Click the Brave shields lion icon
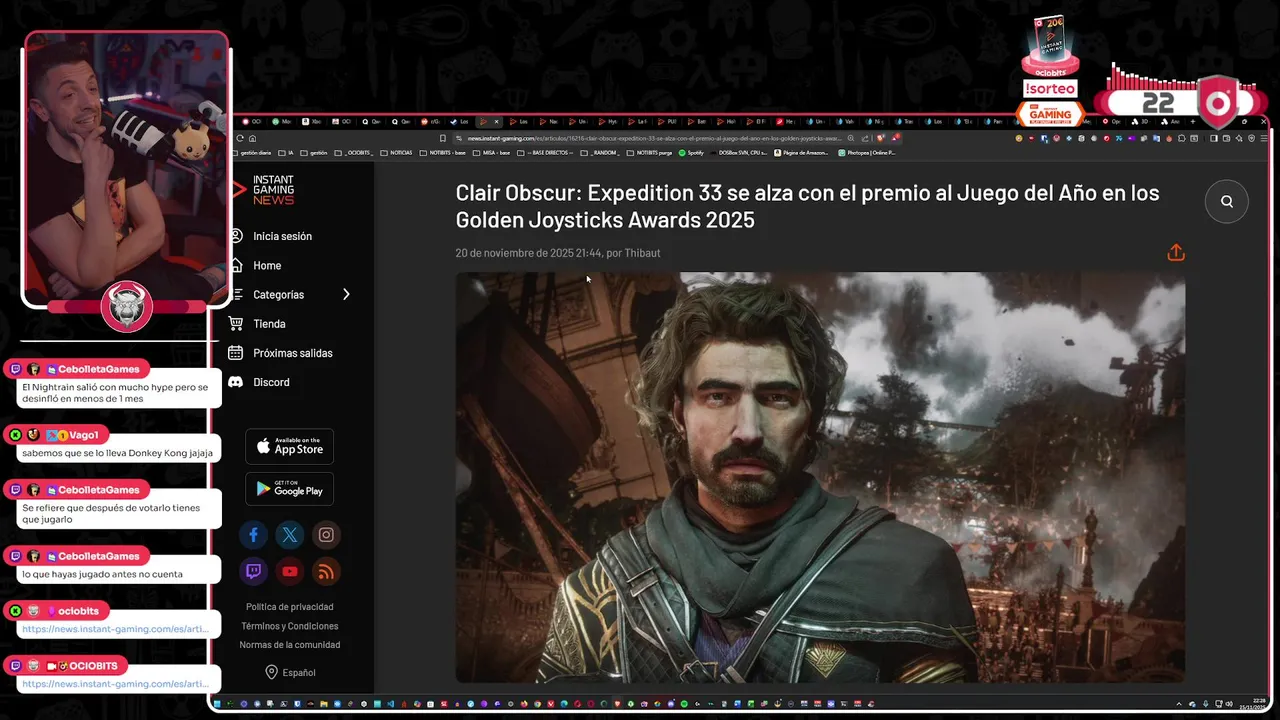The image size is (1280, 720). coord(880,138)
